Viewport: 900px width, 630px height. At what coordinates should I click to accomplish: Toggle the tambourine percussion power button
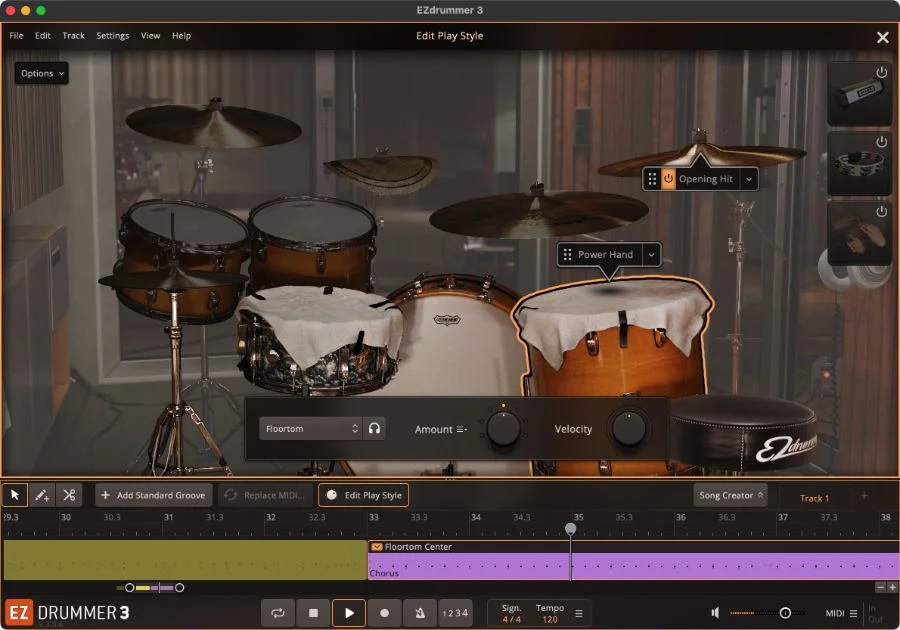pos(881,142)
